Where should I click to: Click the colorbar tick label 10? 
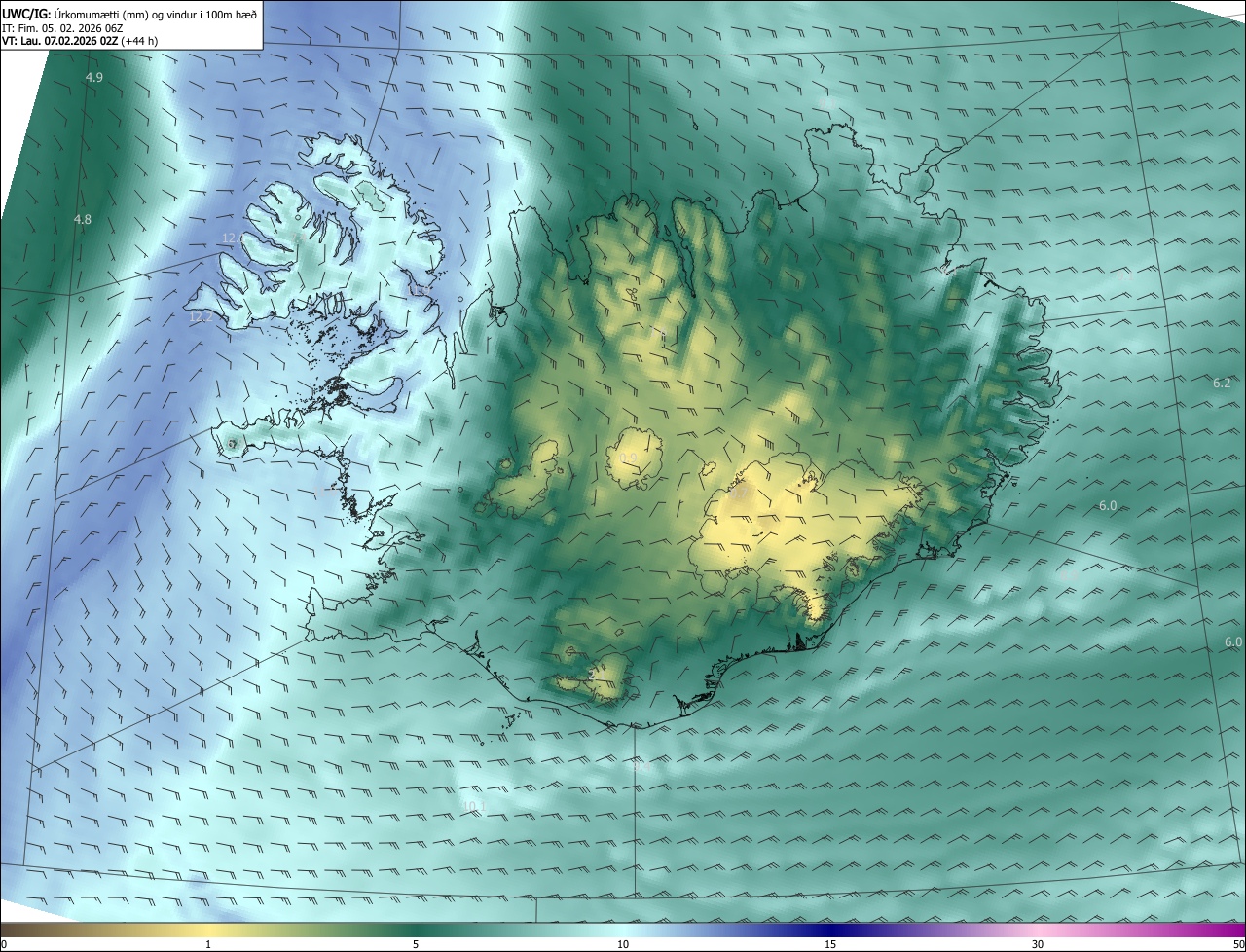[x=623, y=944]
